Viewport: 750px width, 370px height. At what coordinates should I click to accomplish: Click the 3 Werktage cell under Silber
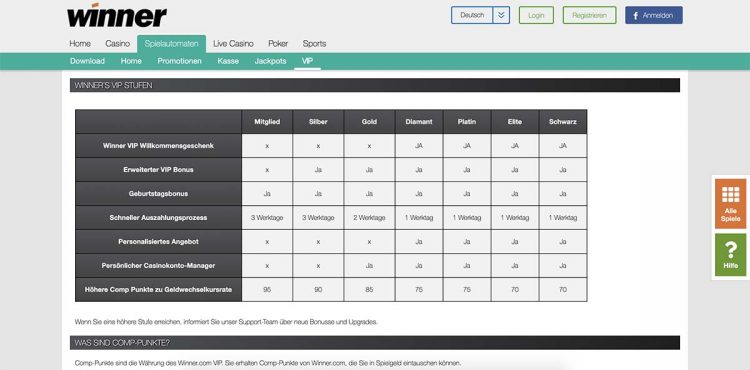coord(318,218)
